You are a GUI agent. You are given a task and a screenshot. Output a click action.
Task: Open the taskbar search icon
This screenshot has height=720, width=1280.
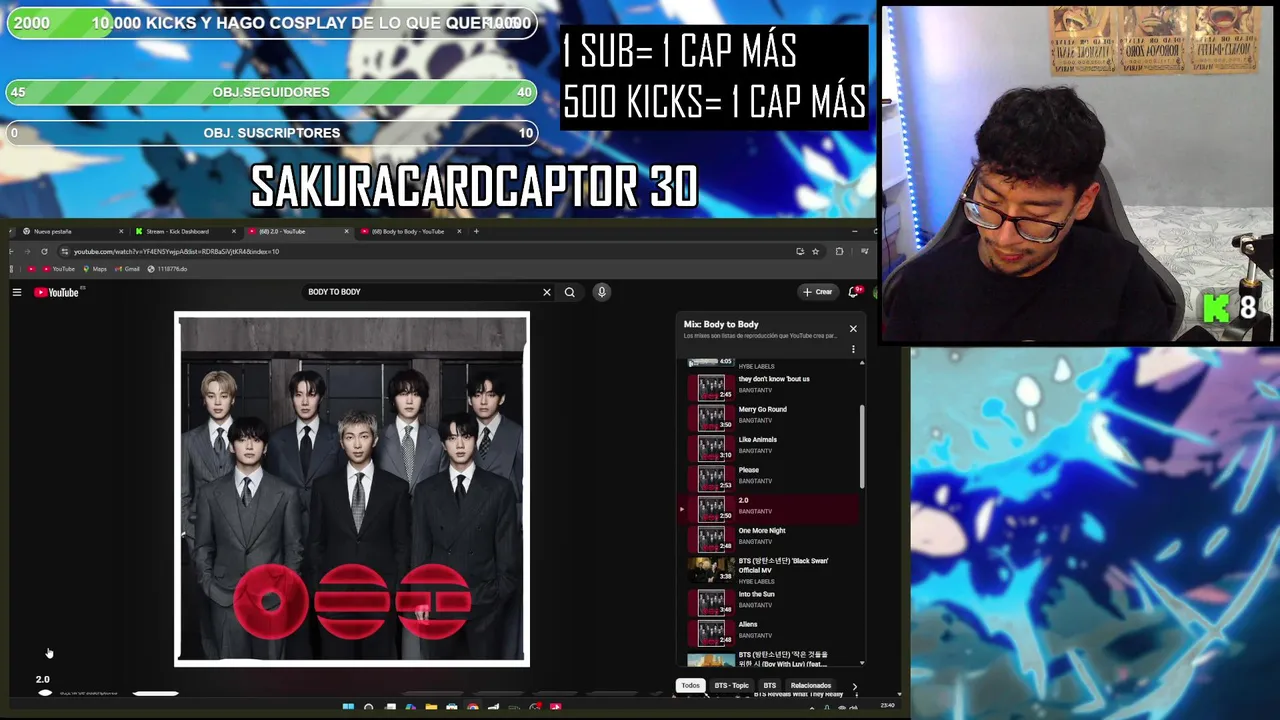[369, 707]
